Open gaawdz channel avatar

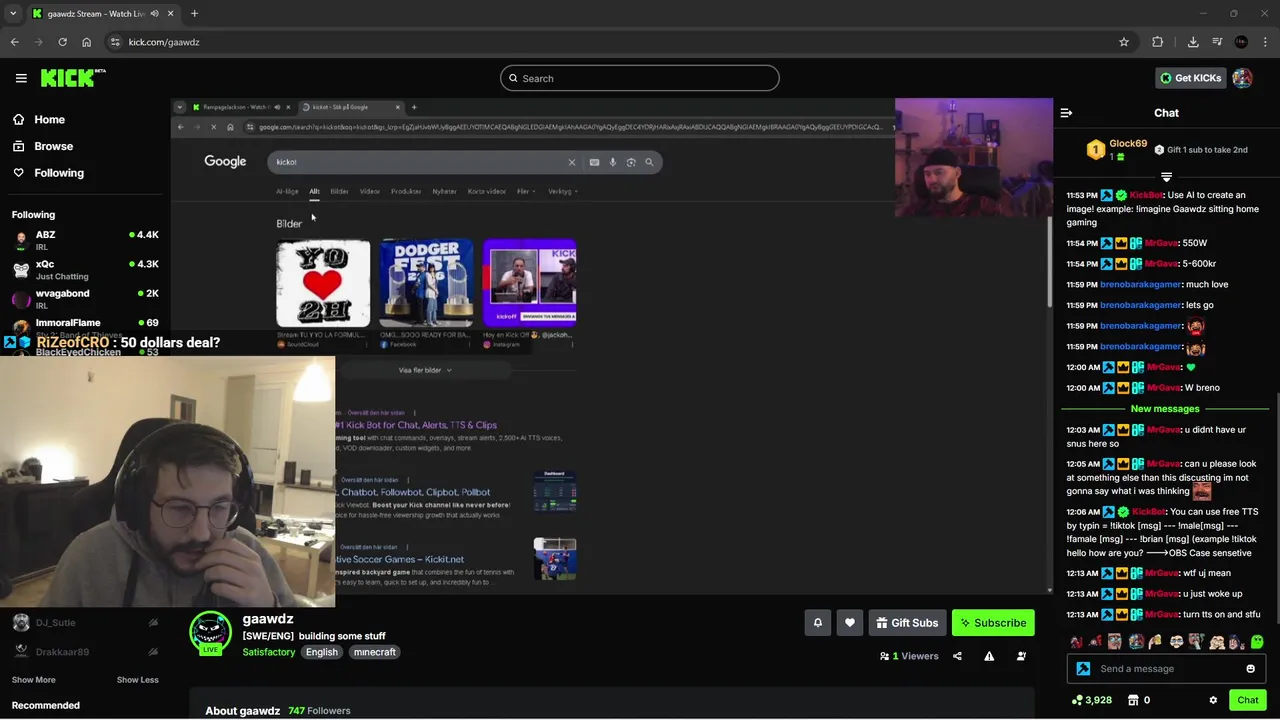click(x=211, y=632)
